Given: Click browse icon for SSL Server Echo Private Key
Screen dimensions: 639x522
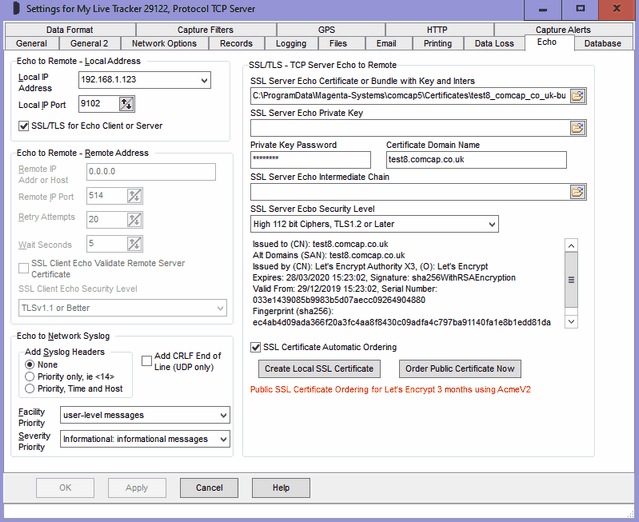Looking at the screenshot, I should [577, 128].
